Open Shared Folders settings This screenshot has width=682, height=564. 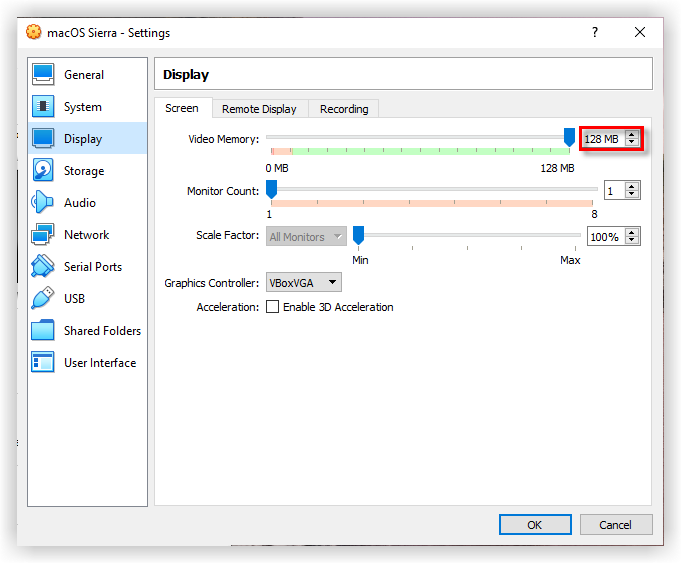point(87,330)
